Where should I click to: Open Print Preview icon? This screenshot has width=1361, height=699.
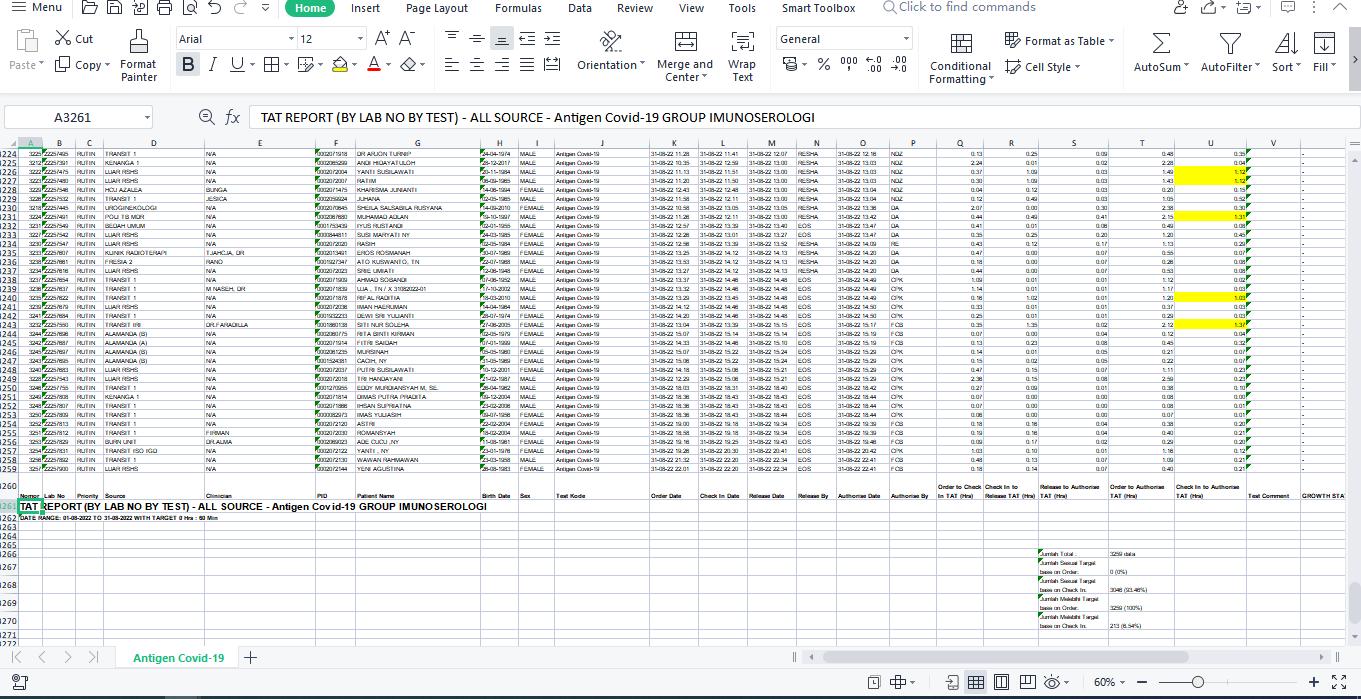(190, 8)
